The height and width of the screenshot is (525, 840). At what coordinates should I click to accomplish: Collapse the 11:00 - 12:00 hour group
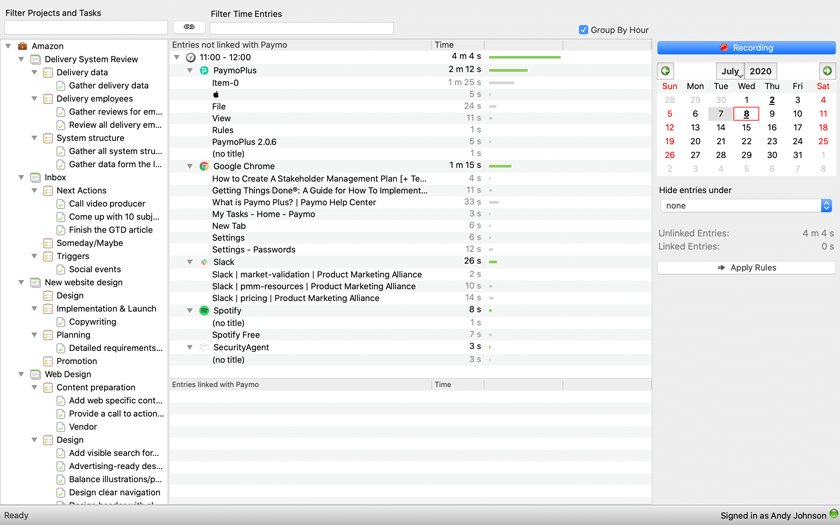click(177, 57)
